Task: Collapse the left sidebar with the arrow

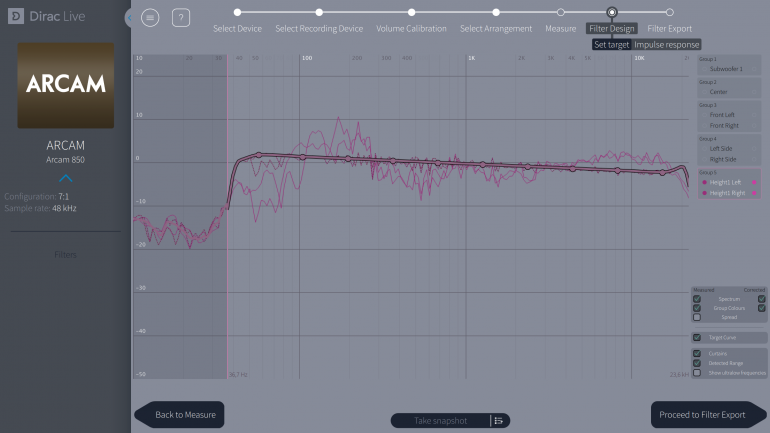Action: point(129,18)
